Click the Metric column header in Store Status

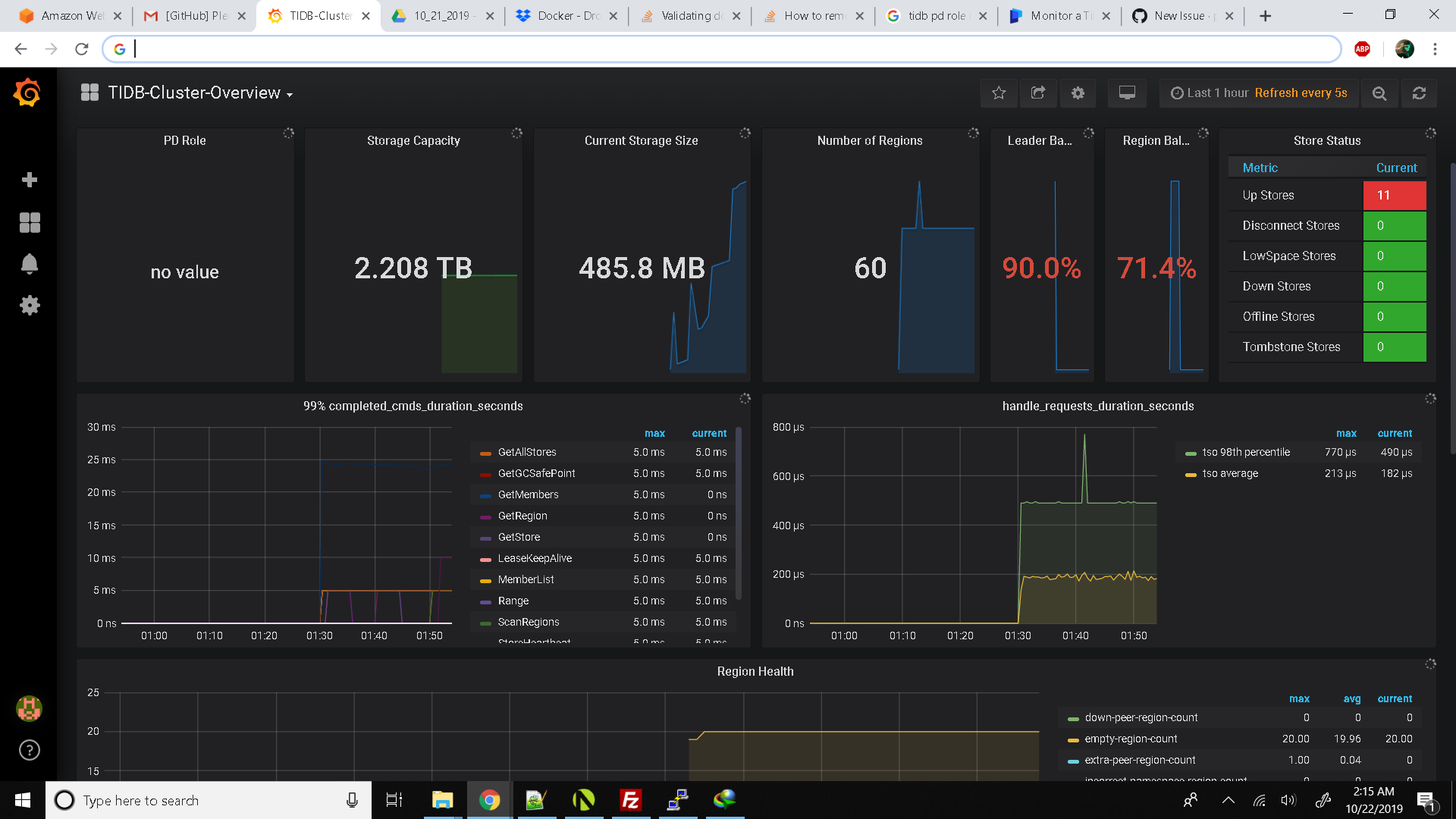coord(1260,168)
